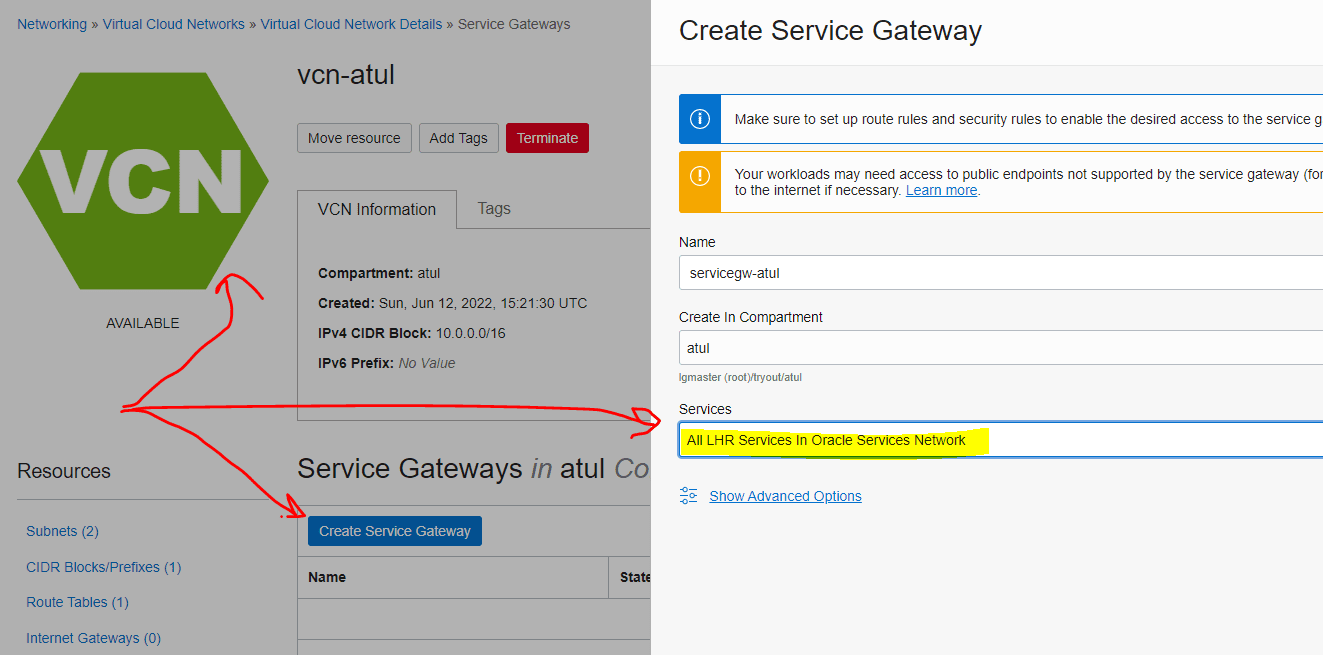Click the sliders icon beside Show Advanced Options
Viewport: 1323px width, 655px height.
pos(688,496)
